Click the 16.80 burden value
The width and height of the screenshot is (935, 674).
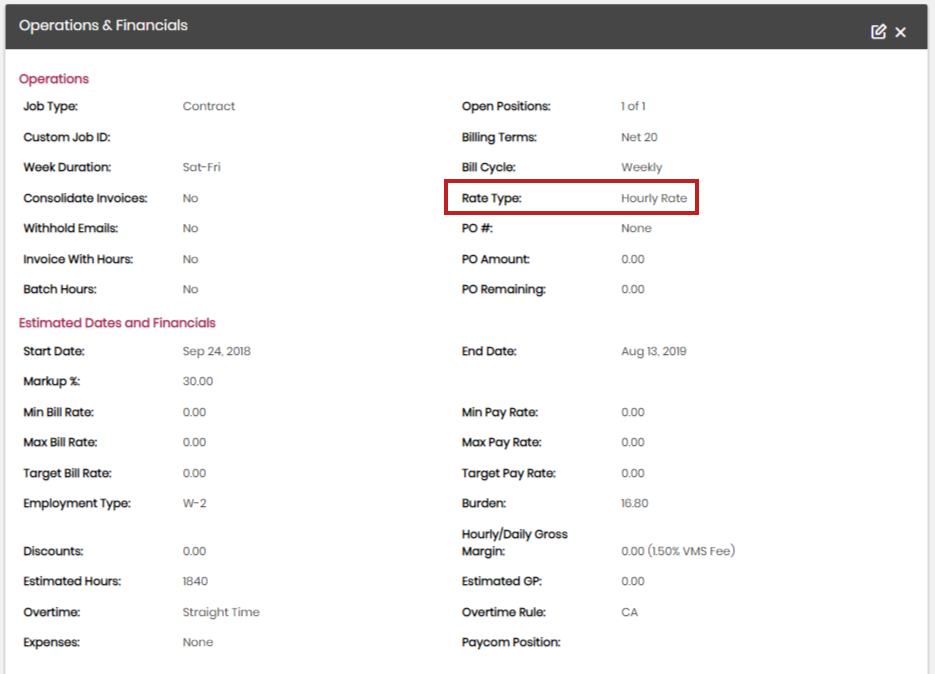pyautogui.click(x=634, y=503)
